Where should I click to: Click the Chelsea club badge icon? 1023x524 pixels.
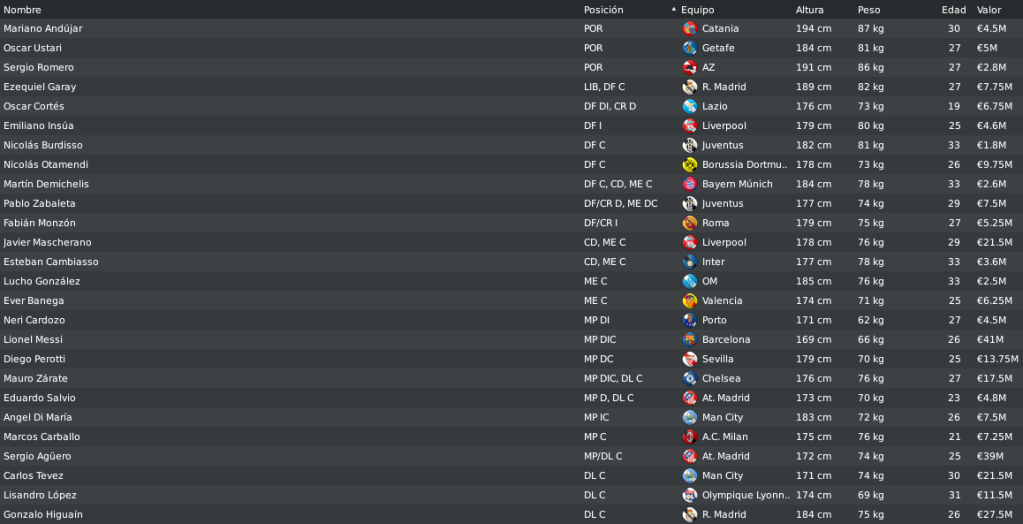(689, 379)
